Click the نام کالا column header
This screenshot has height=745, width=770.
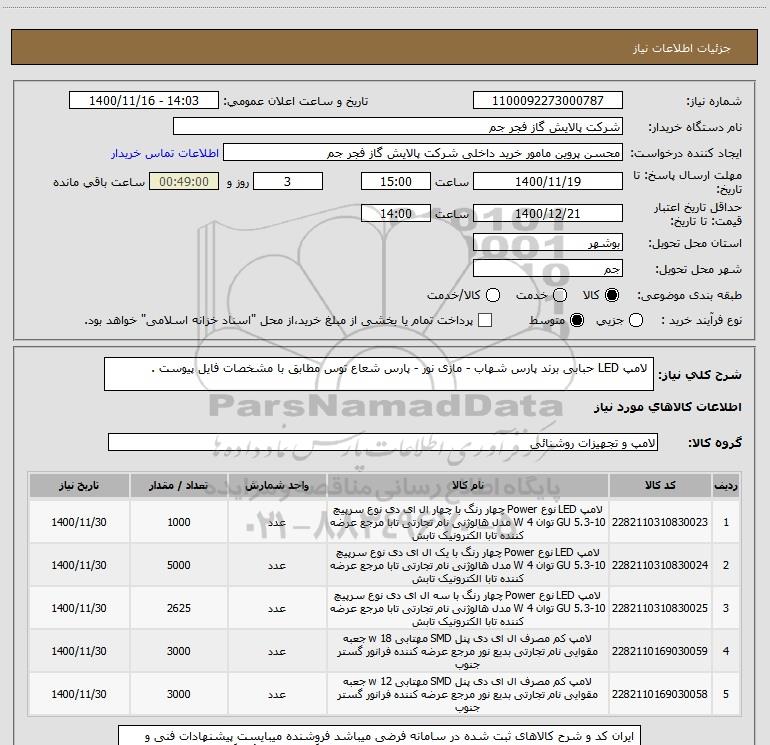(x=468, y=486)
